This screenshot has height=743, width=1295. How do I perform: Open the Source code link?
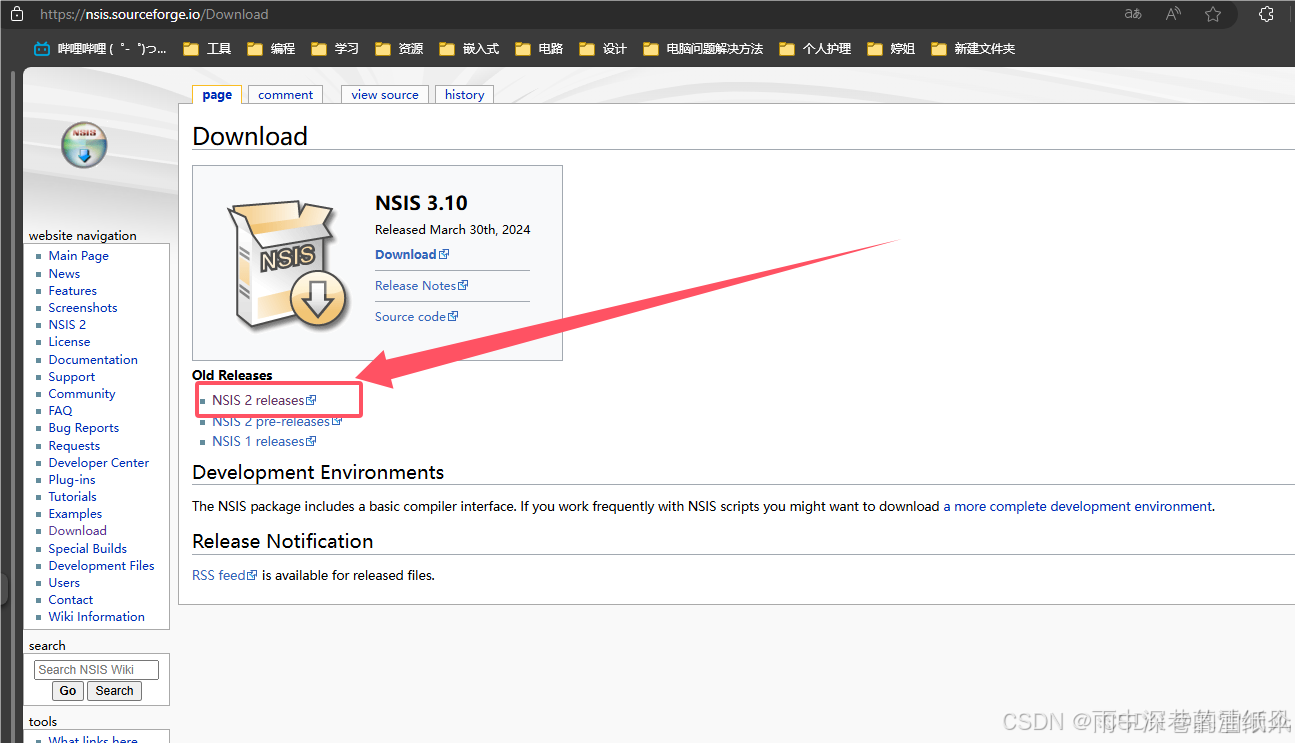pyautogui.click(x=416, y=316)
